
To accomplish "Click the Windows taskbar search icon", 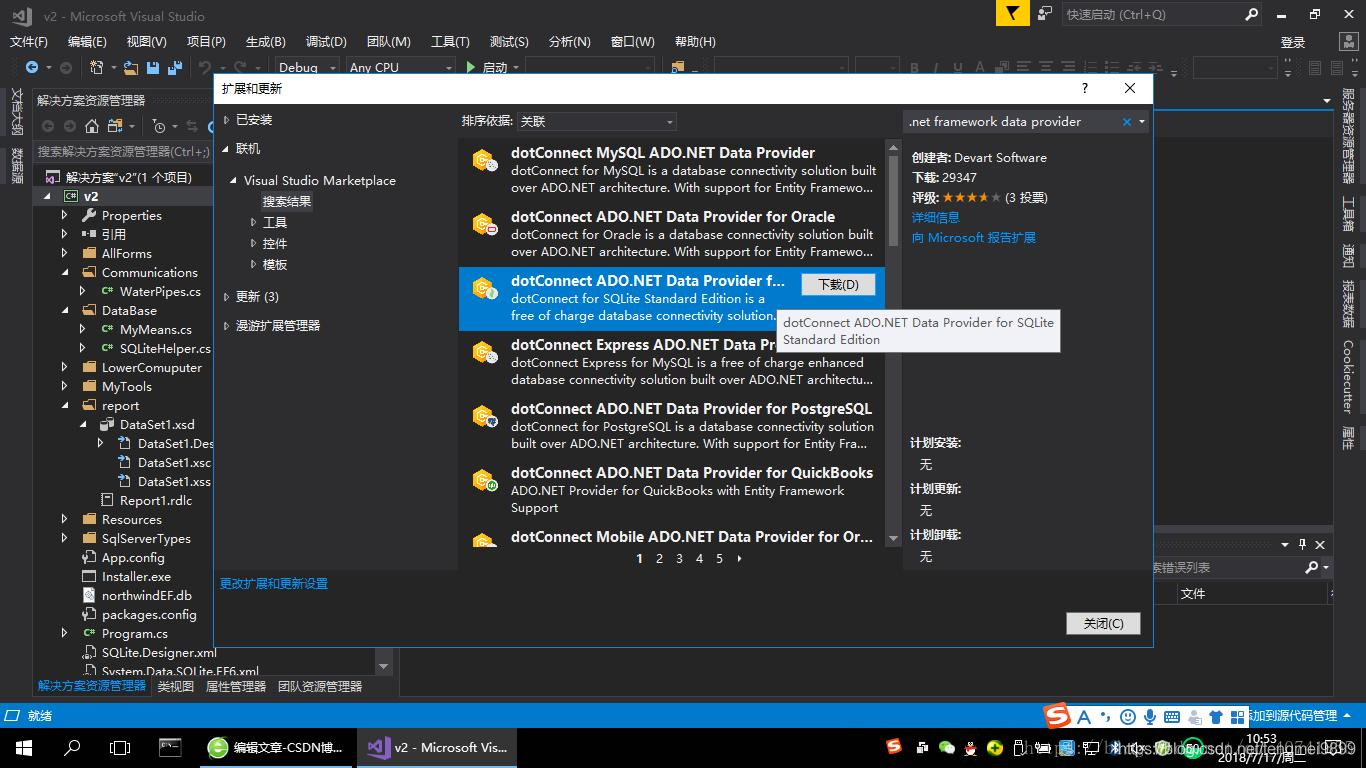I will [x=72, y=747].
